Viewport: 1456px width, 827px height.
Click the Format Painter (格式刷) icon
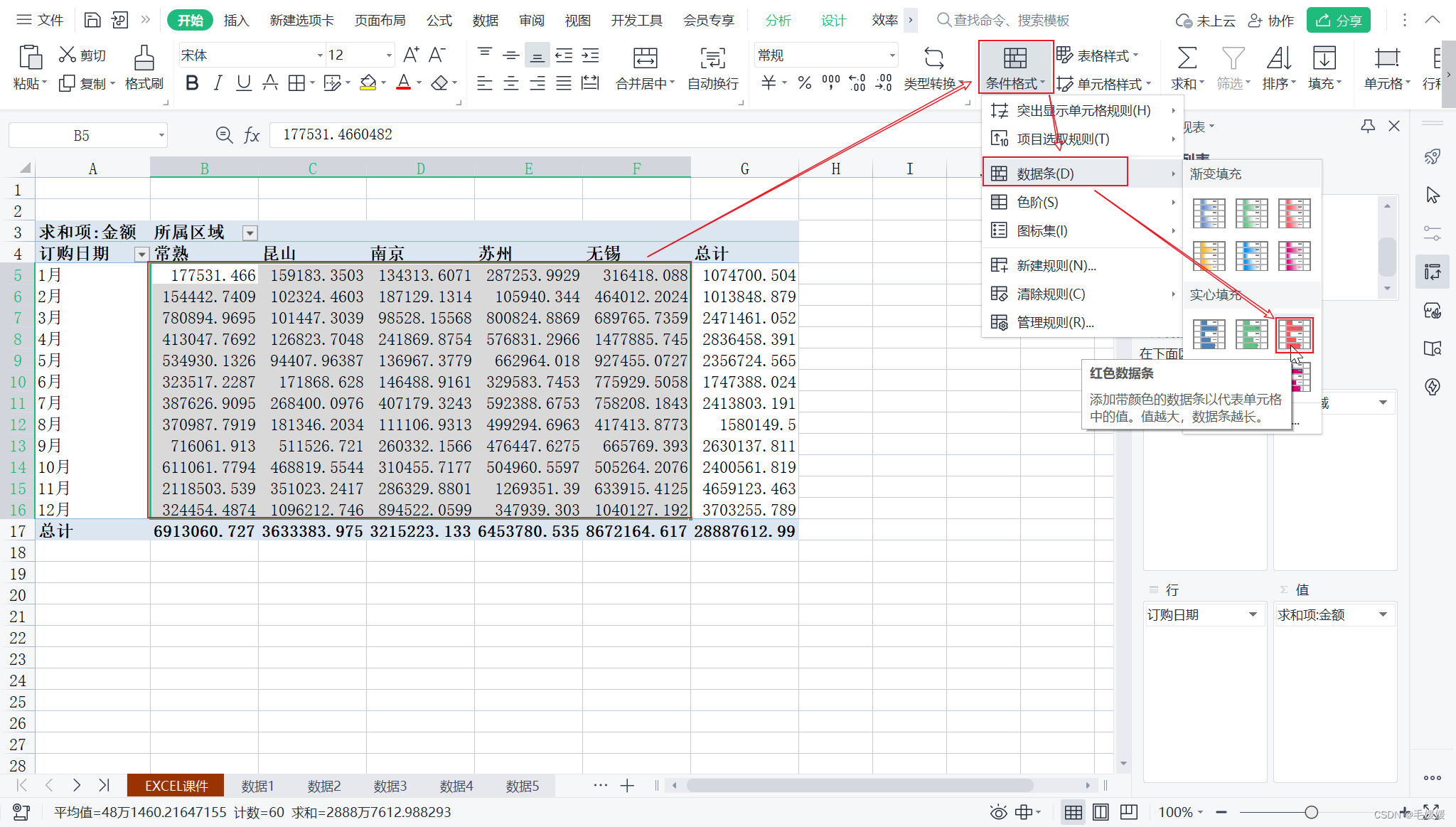pos(144,58)
